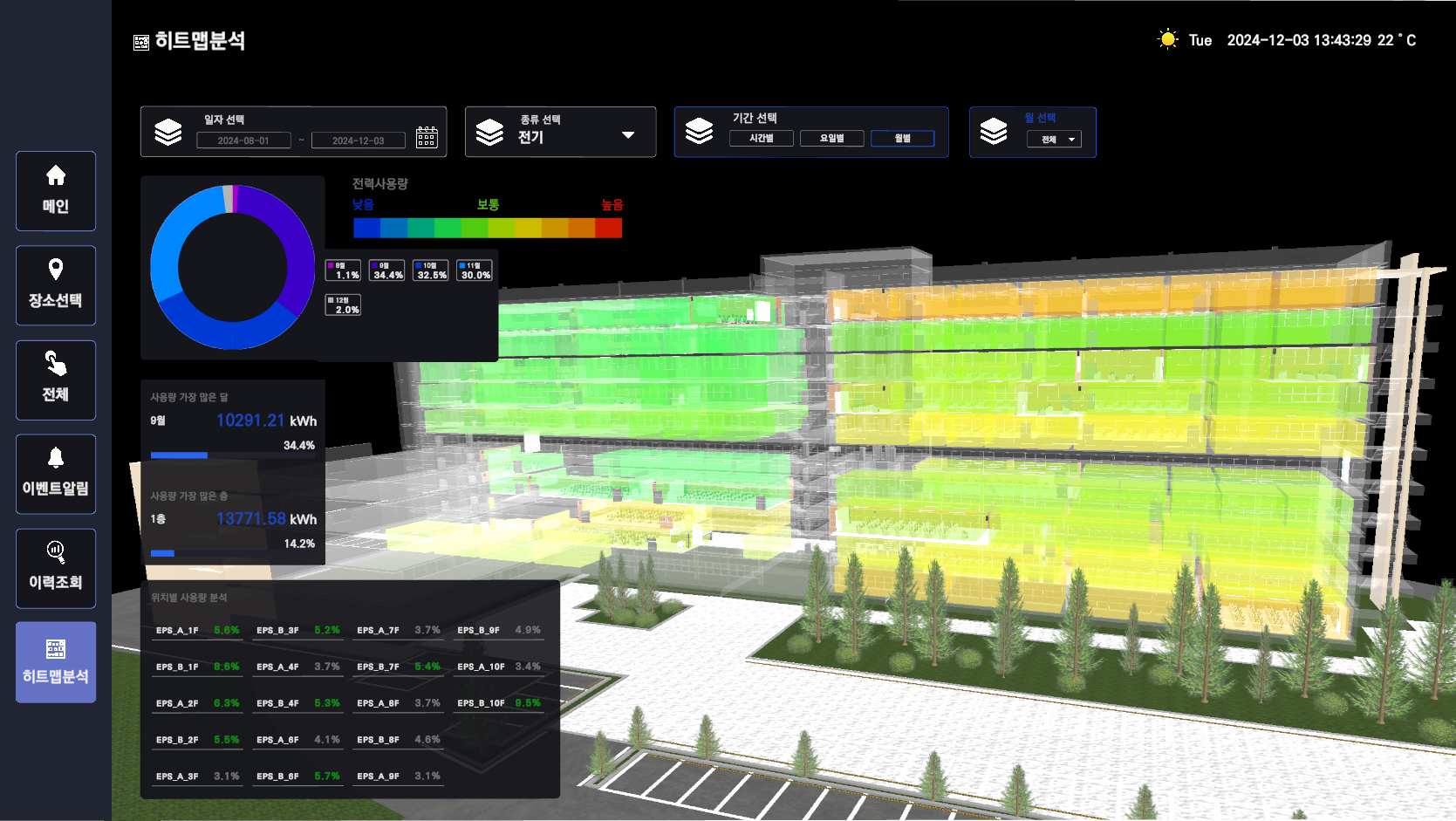Viewport: 1456px width, 821px height.
Task: Click the red 높음 color swatch
Action: tap(609, 228)
